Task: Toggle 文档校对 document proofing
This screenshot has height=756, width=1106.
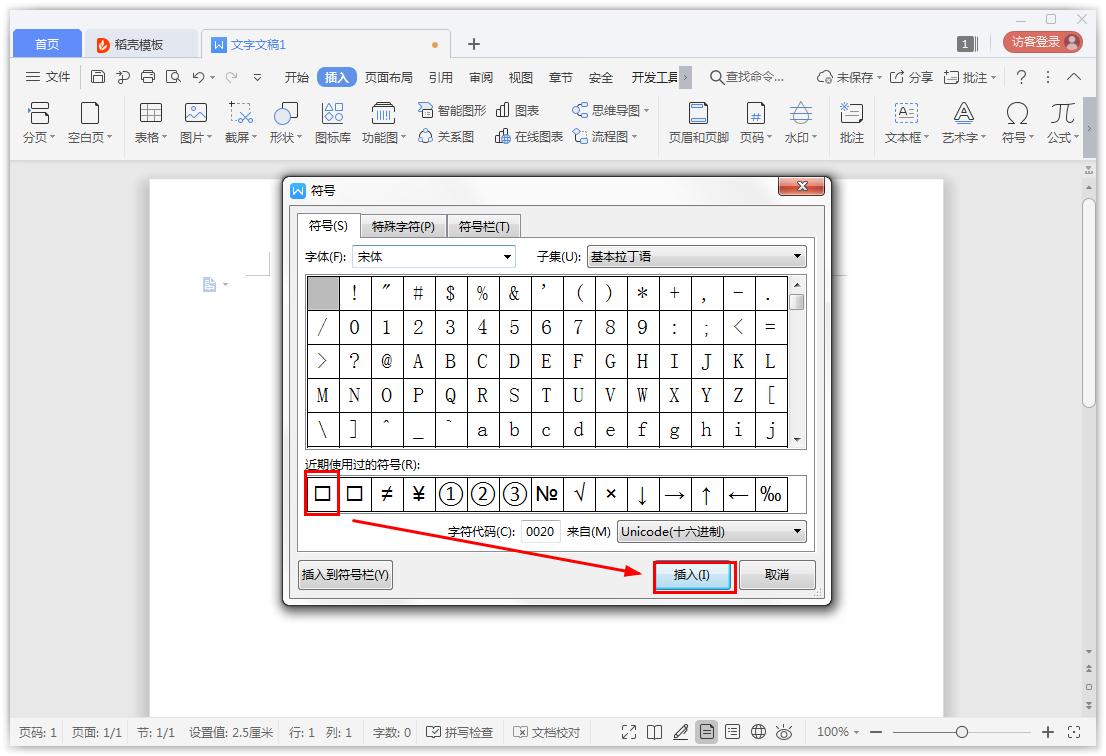Action: (x=546, y=732)
